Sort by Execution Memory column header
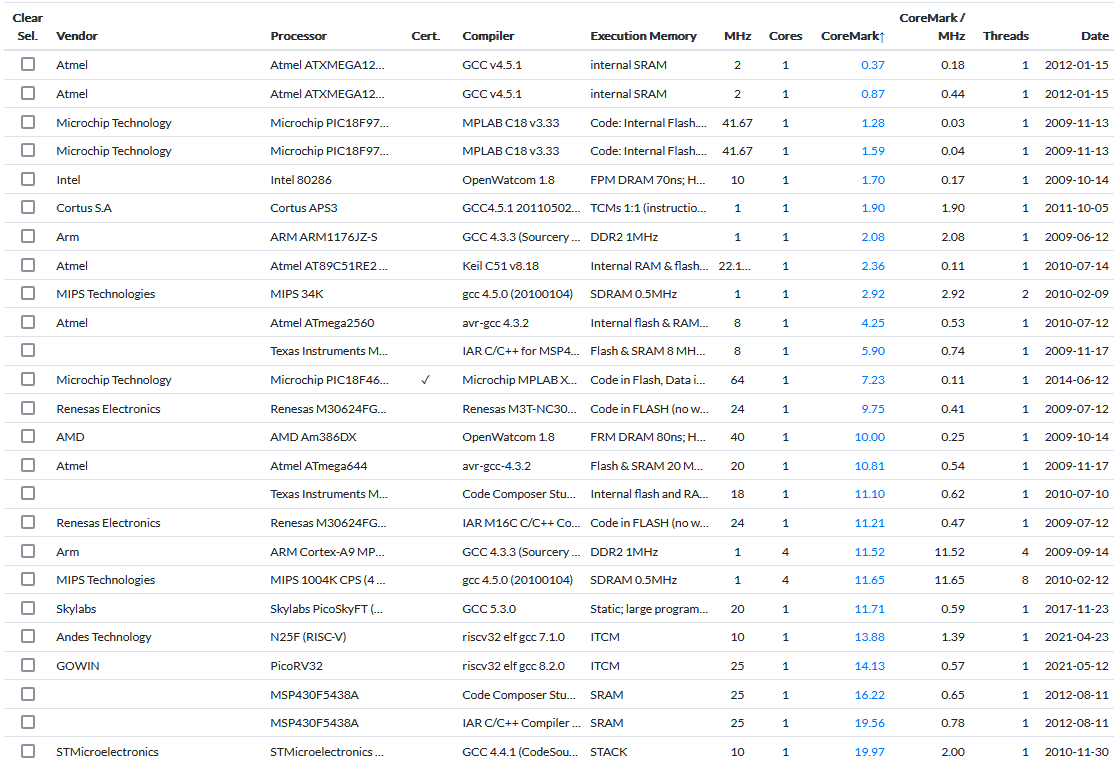Screen dimensions: 1116x767 point(643,36)
